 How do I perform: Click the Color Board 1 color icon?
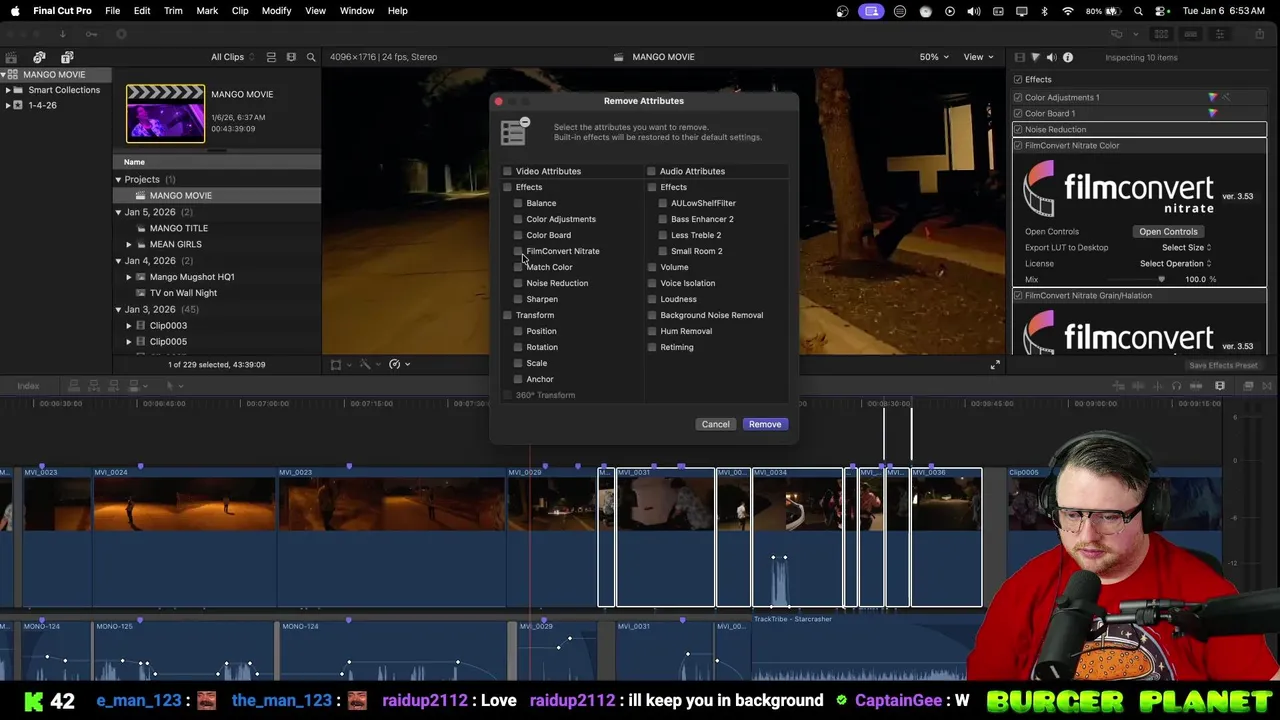pyautogui.click(x=1213, y=113)
